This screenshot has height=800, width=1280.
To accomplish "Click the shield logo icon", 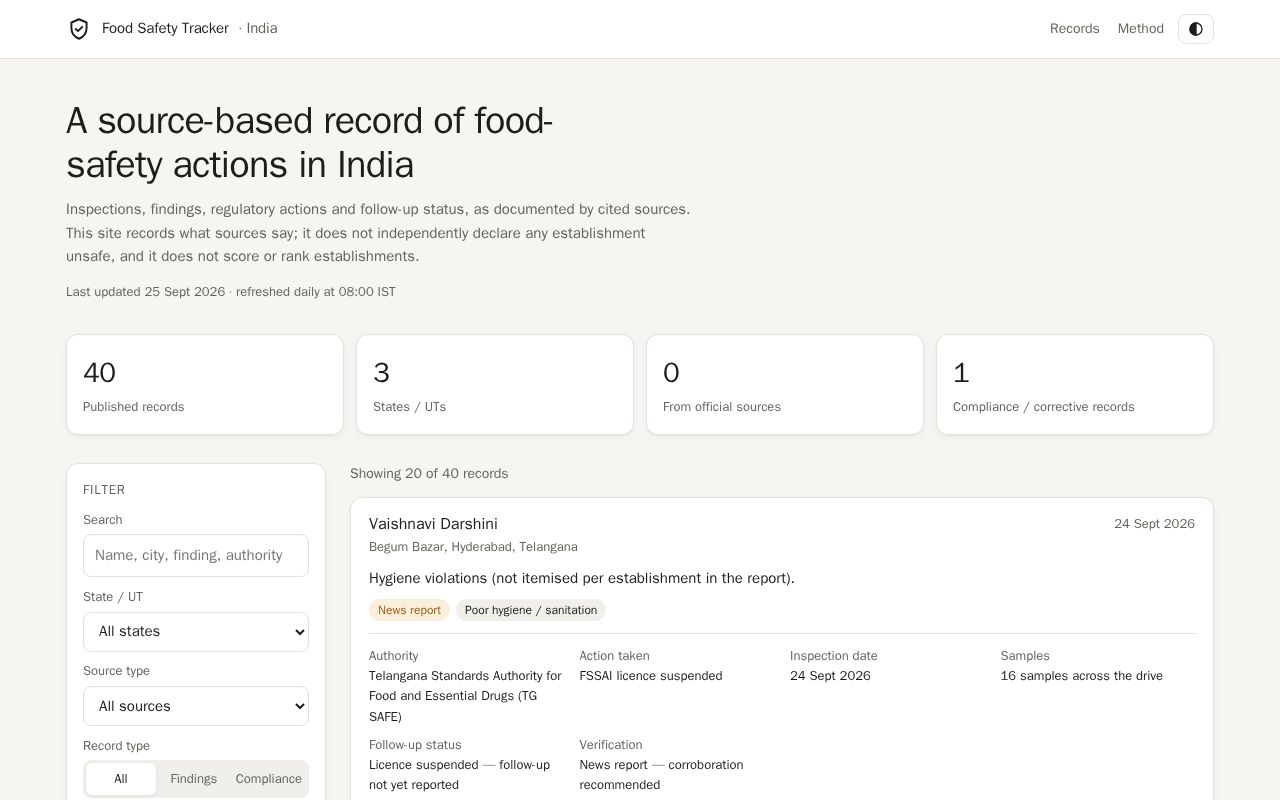I will pyautogui.click(x=79, y=29).
